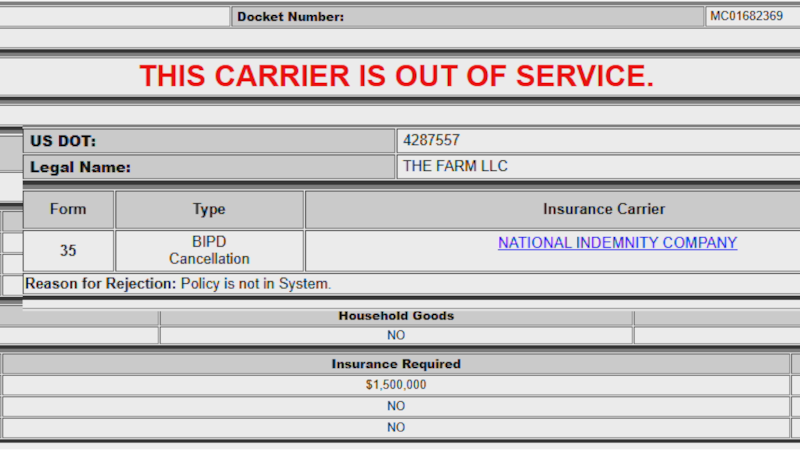The image size is (800, 450).
Task: Select the $1,500,000 insurance amount
Action: tap(396, 385)
